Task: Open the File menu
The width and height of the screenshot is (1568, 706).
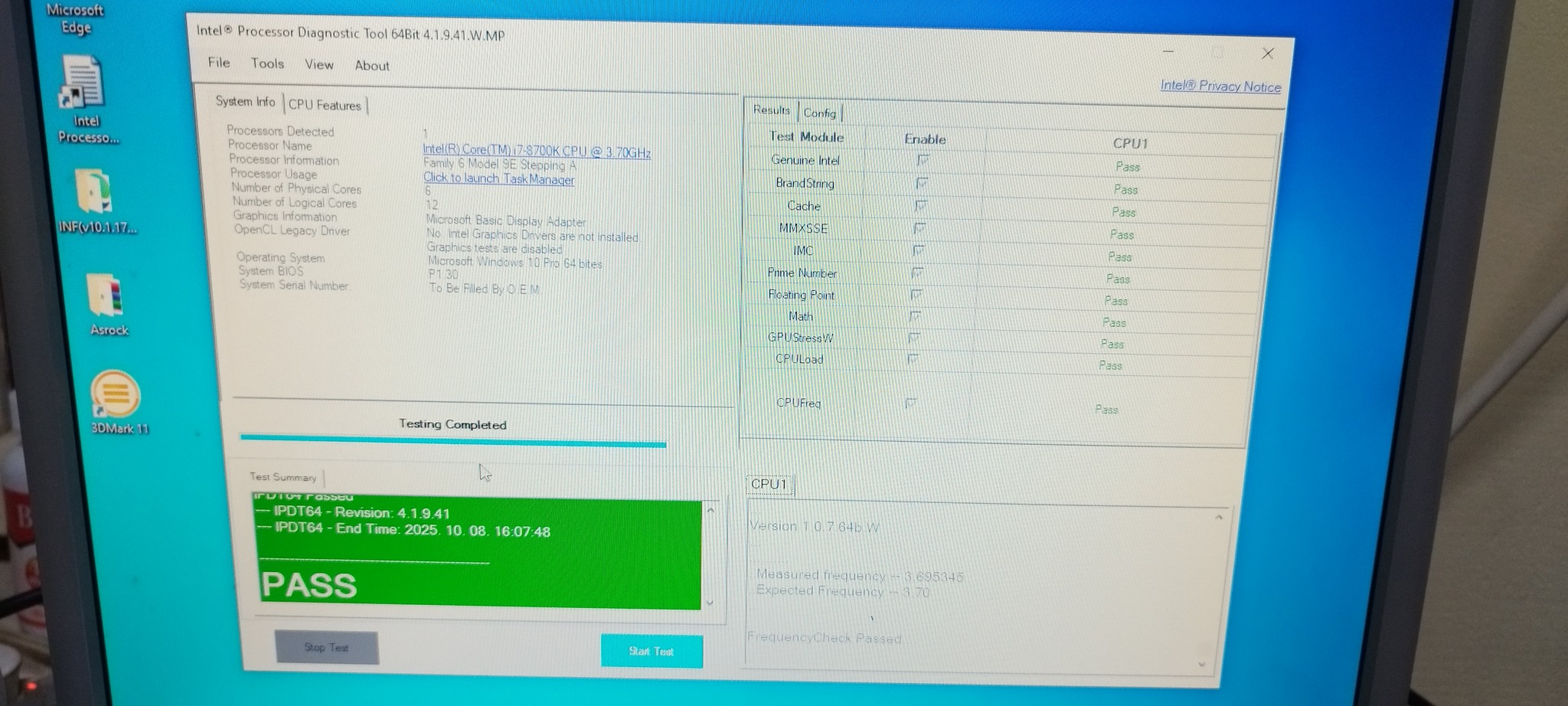Action: [219, 62]
